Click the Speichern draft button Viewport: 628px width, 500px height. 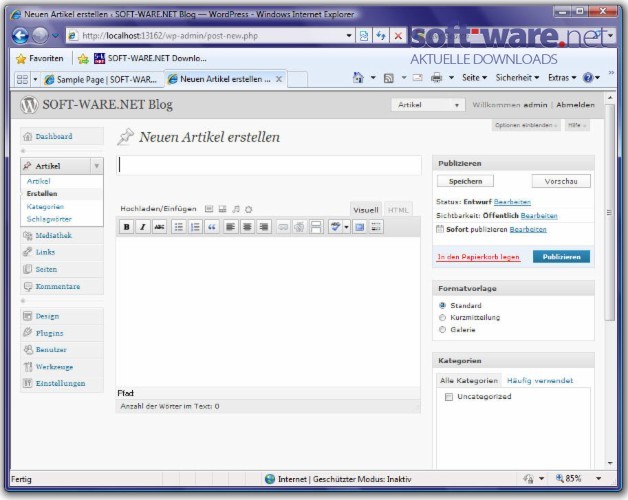coord(465,181)
